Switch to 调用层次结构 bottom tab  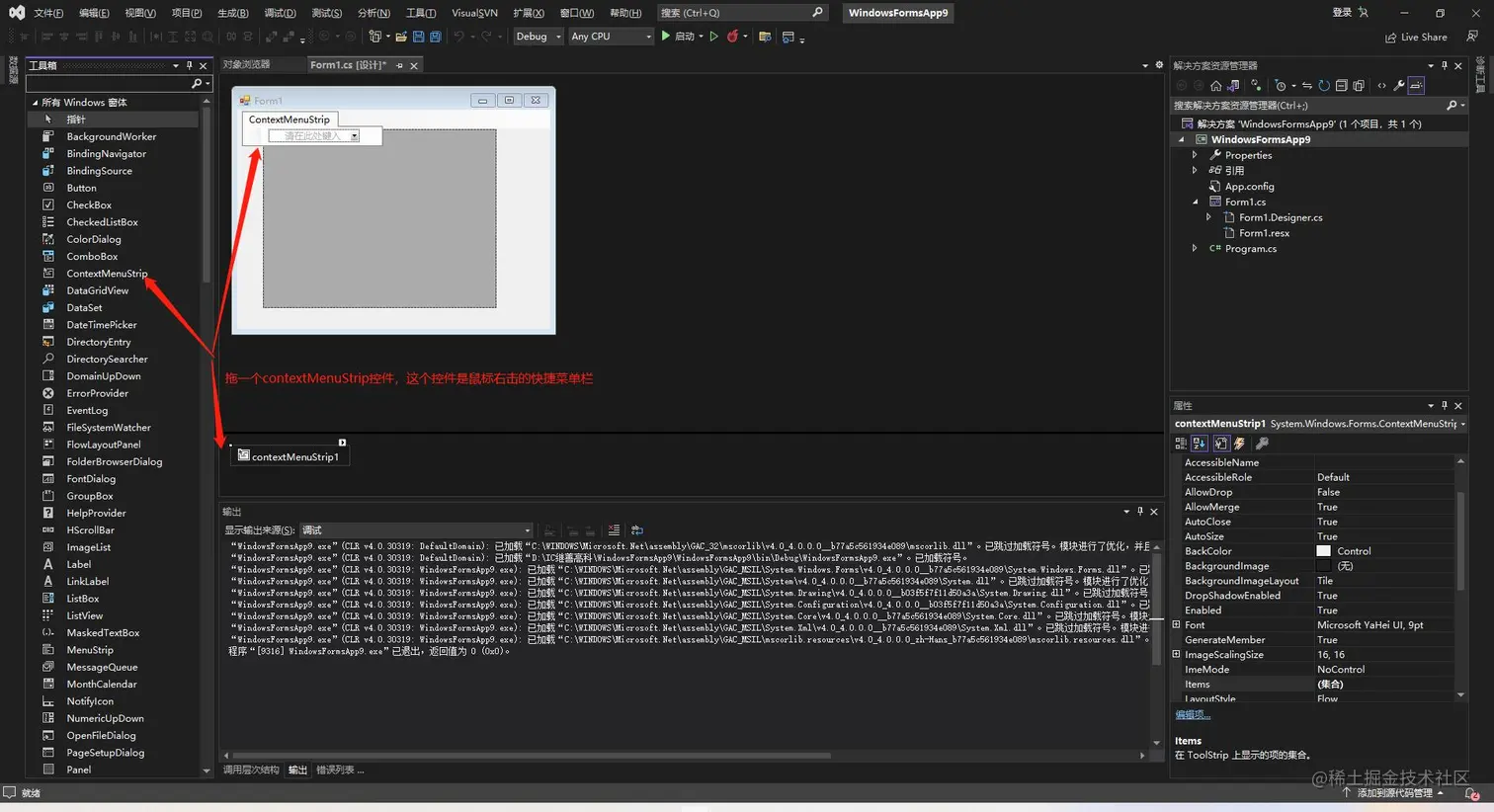(251, 770)
